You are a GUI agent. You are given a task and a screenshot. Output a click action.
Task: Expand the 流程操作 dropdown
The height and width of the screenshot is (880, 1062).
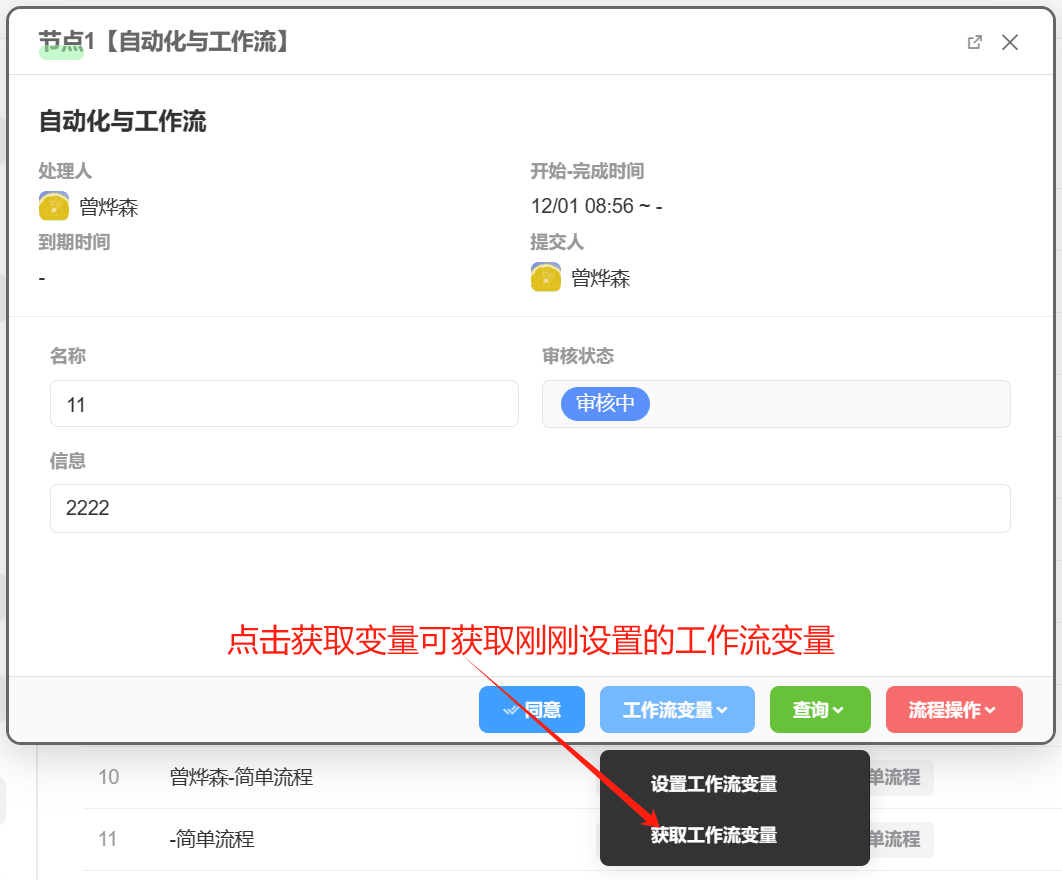pos(953,710)
